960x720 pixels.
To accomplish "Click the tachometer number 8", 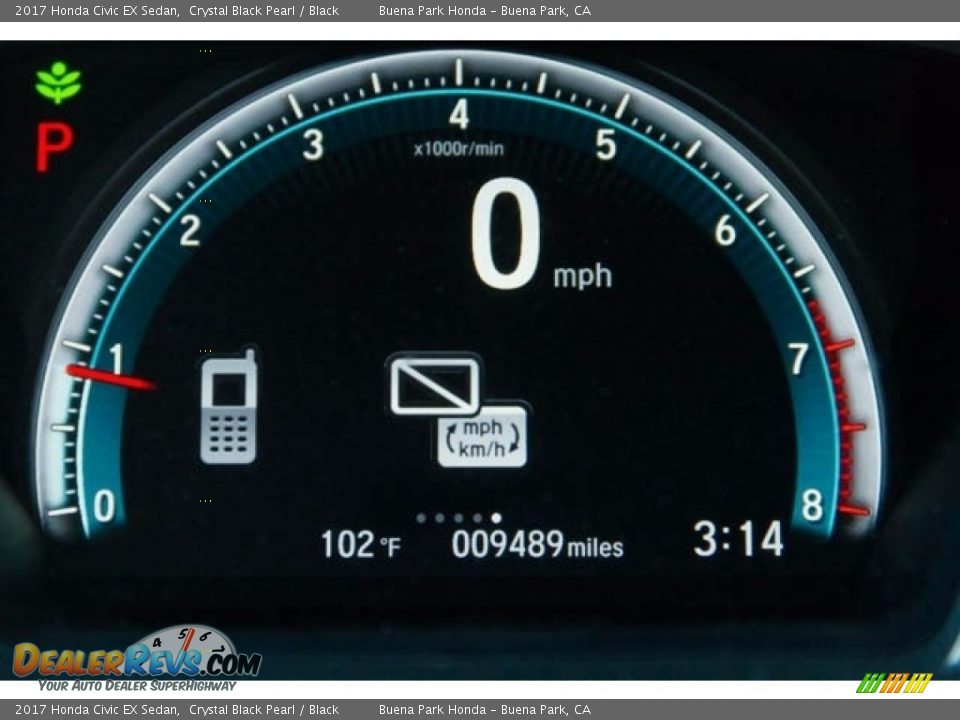I will pyautogui.click(x=812, y=506).
